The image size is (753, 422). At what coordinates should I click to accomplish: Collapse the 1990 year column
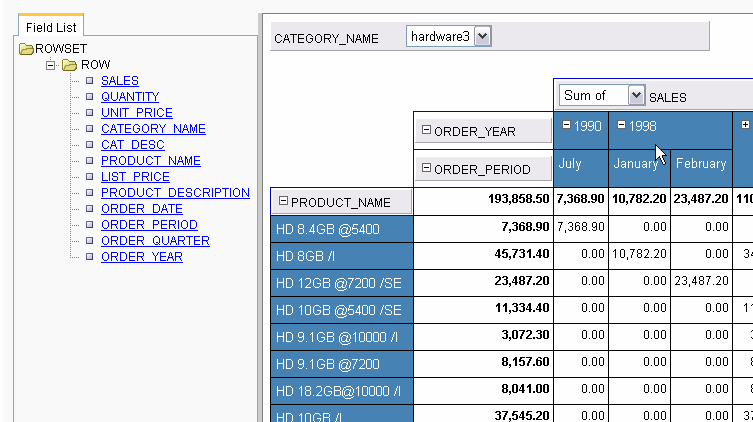click(566, 125)
